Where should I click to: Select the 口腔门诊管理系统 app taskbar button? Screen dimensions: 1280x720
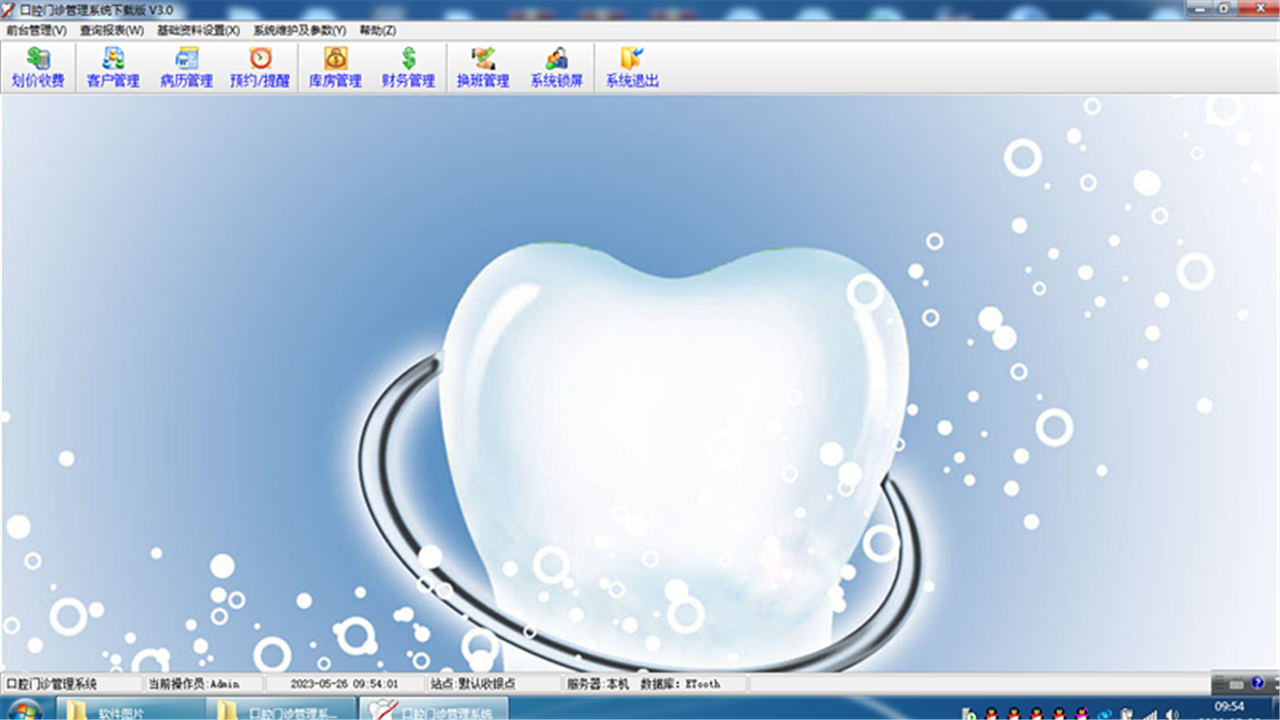point(434,711)
